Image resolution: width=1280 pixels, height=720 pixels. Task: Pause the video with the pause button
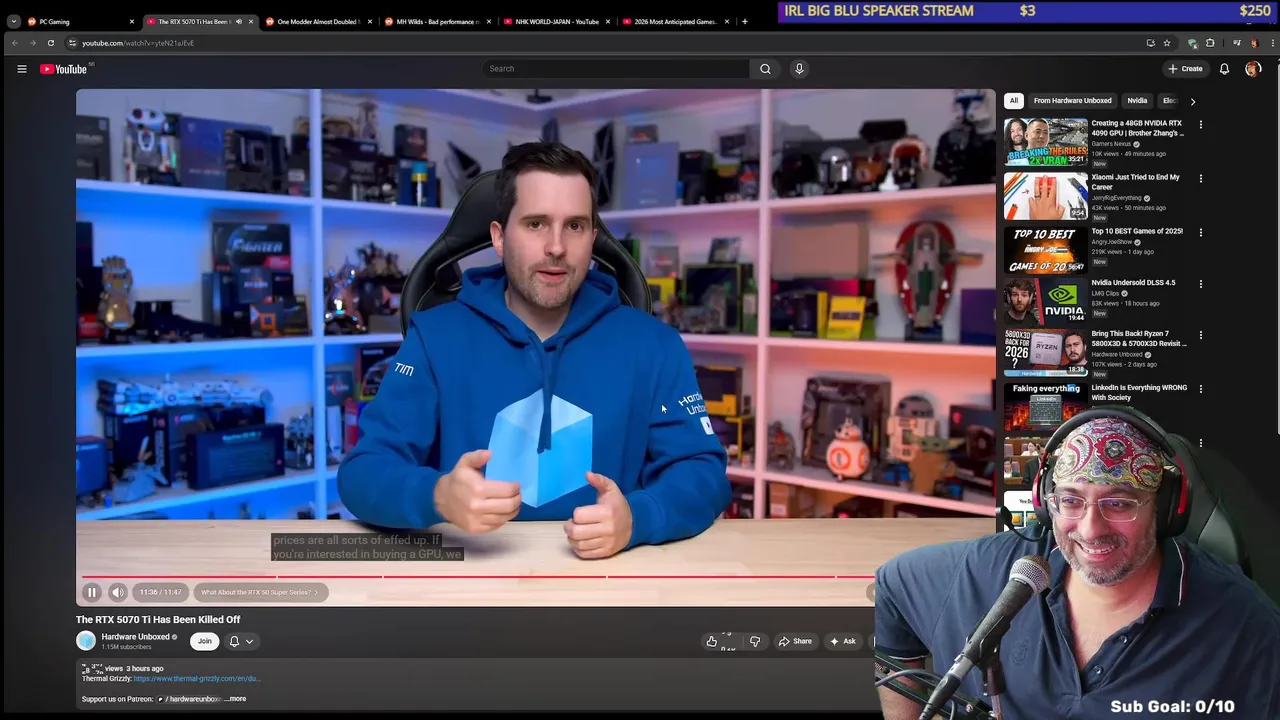[x=91, y=592]
